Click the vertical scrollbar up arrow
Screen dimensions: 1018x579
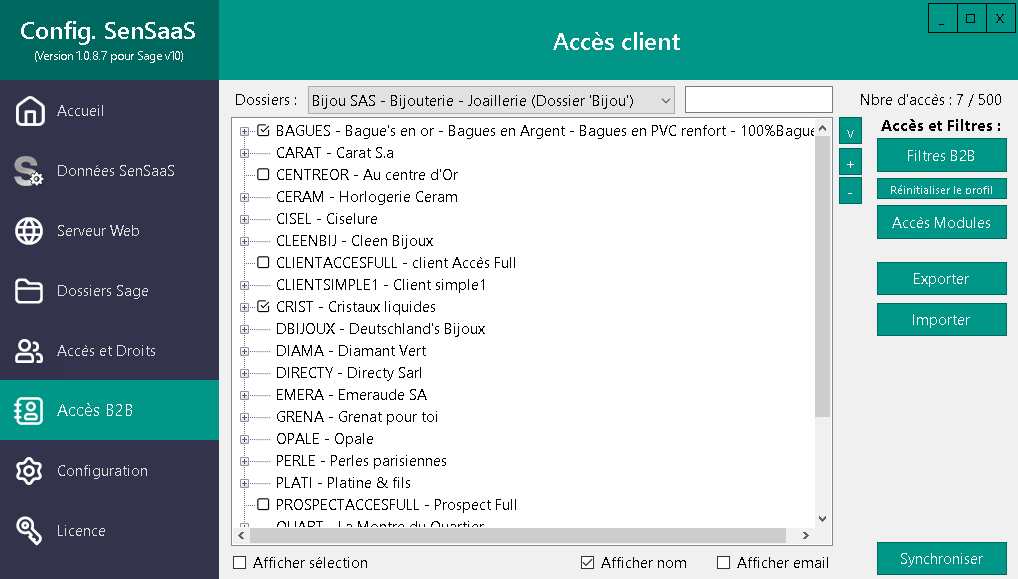click(x=823, y=129)
